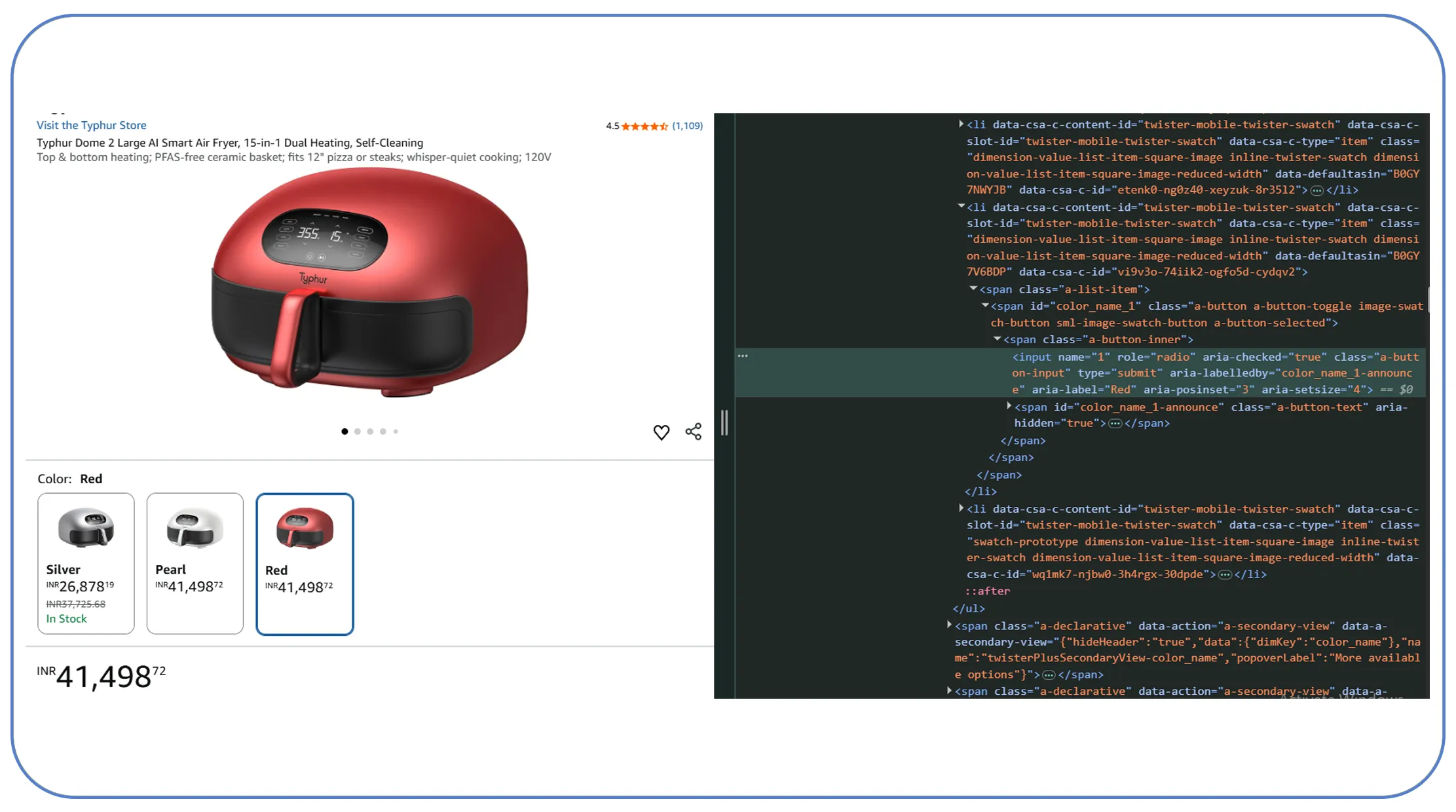Collapse the span class a-button-inner node
1456x812 pixels.
(997, 339)
